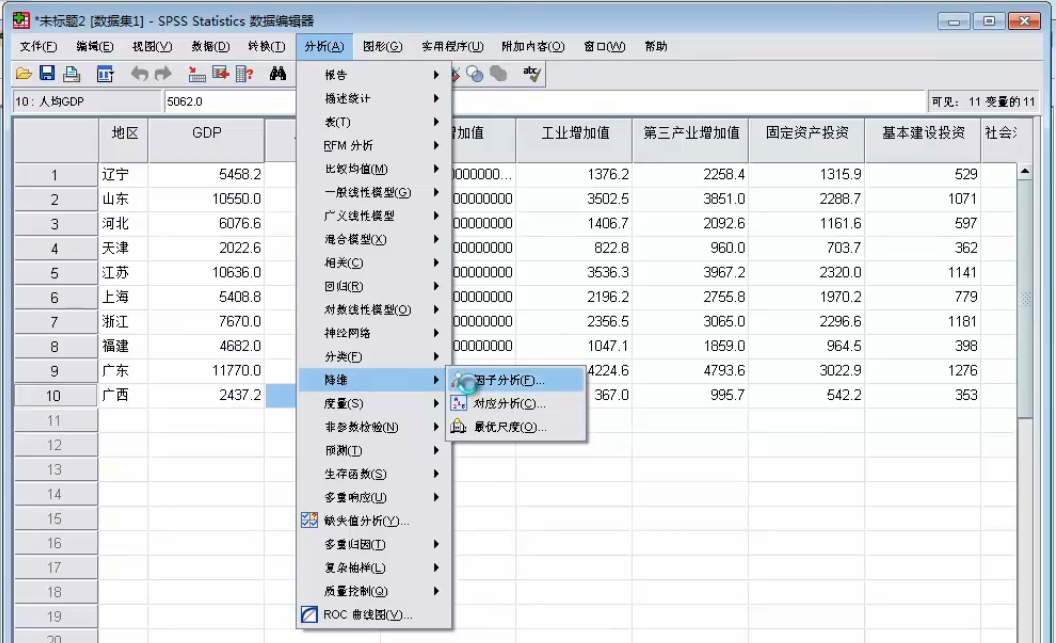Click the 最优尺度 submenu icon
1056x643 pixels.
click(459, 426)
